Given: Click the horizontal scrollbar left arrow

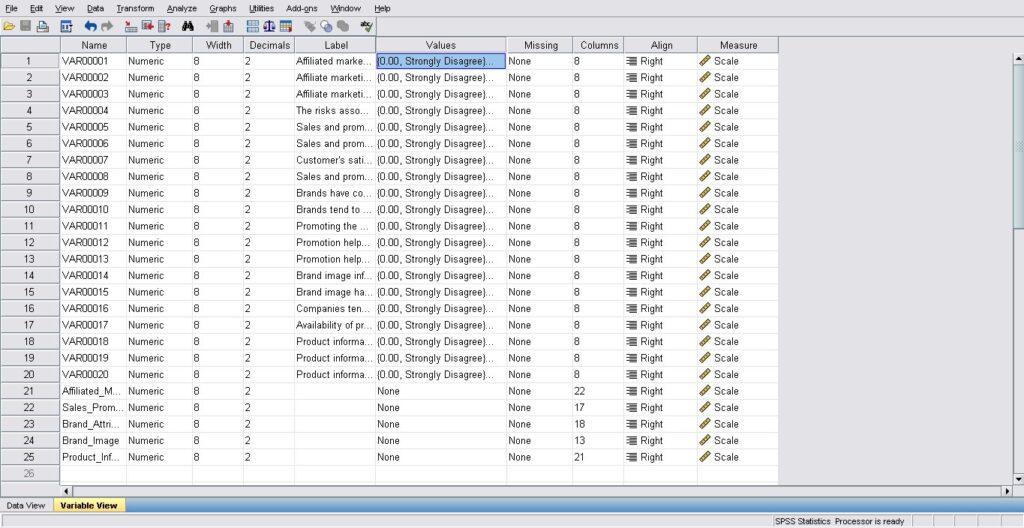Looking at the screenshot, I should (x=66, y=491).
